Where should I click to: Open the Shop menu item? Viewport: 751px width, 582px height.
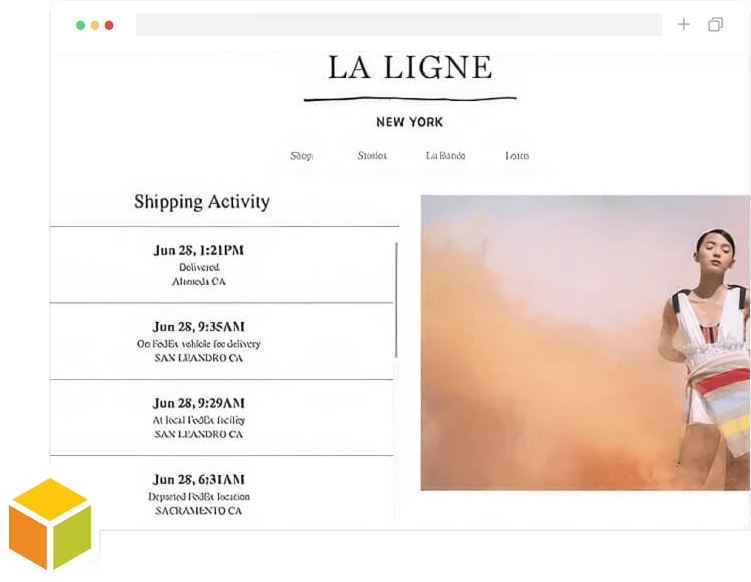301,156
